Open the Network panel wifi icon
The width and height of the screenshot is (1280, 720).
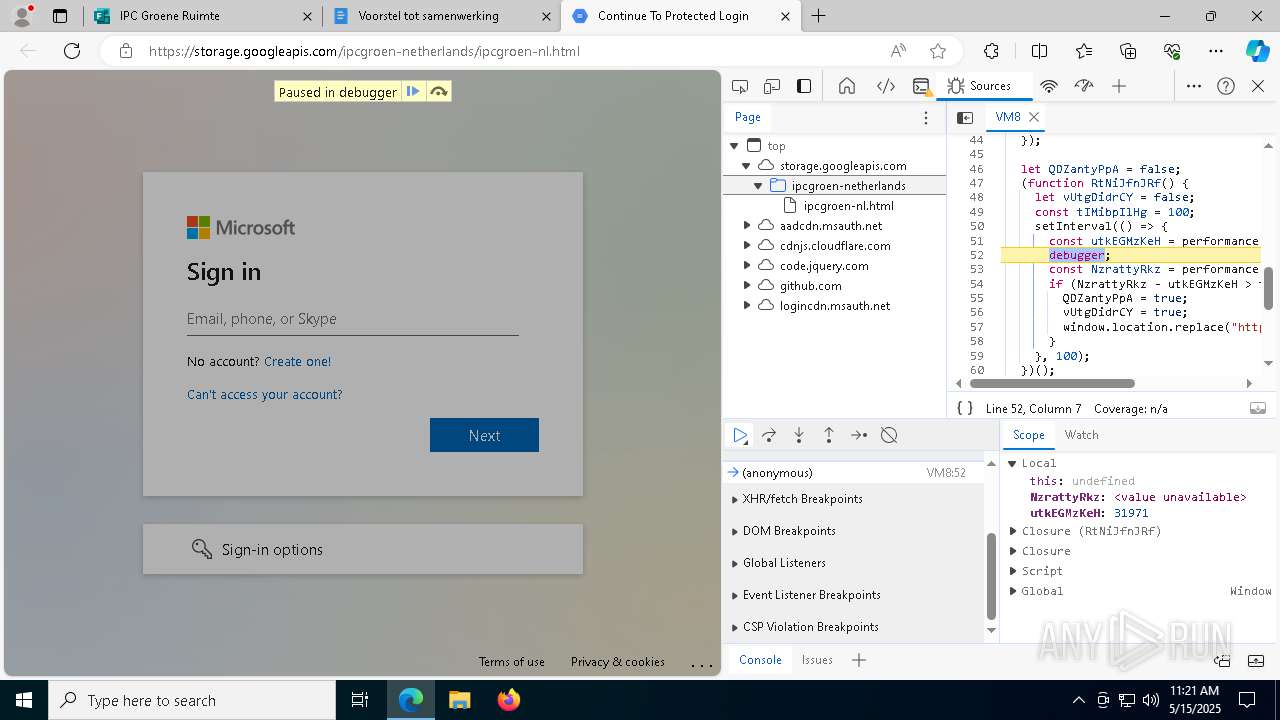(x=1049, y=86)
